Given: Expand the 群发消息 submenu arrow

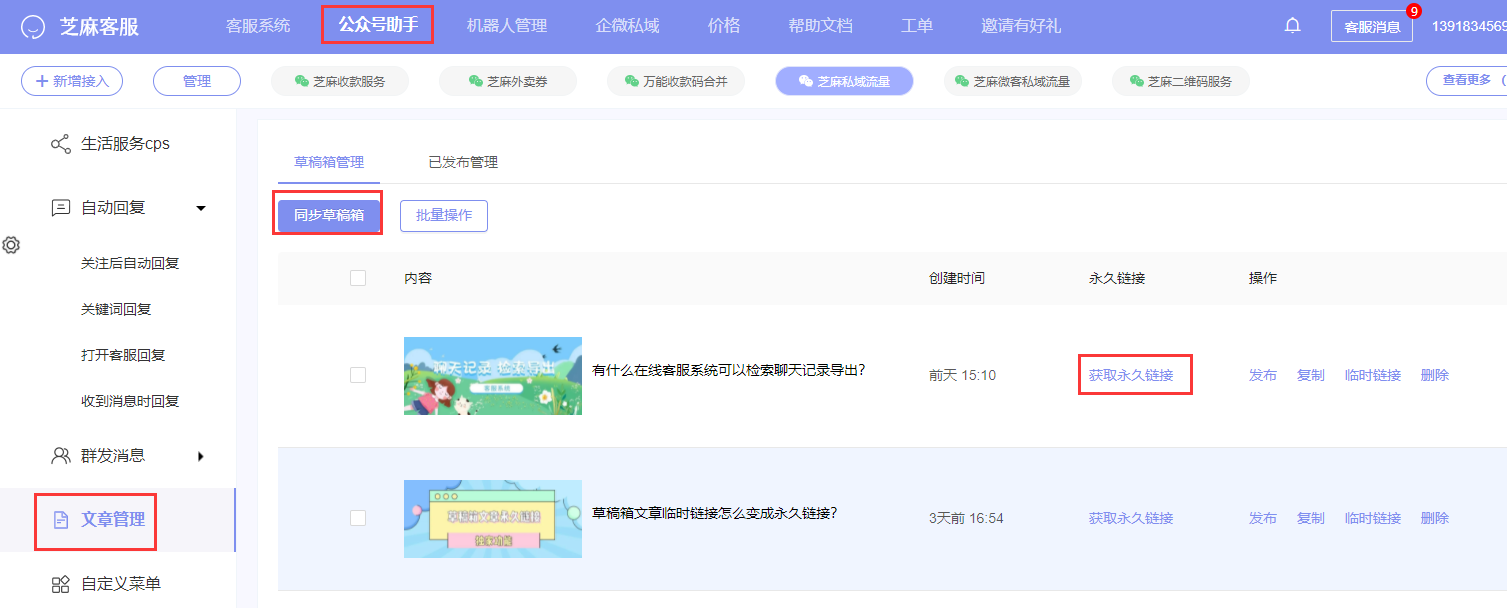Looking at the screenshot, I should pyautogui.click(x=201, y=456).
